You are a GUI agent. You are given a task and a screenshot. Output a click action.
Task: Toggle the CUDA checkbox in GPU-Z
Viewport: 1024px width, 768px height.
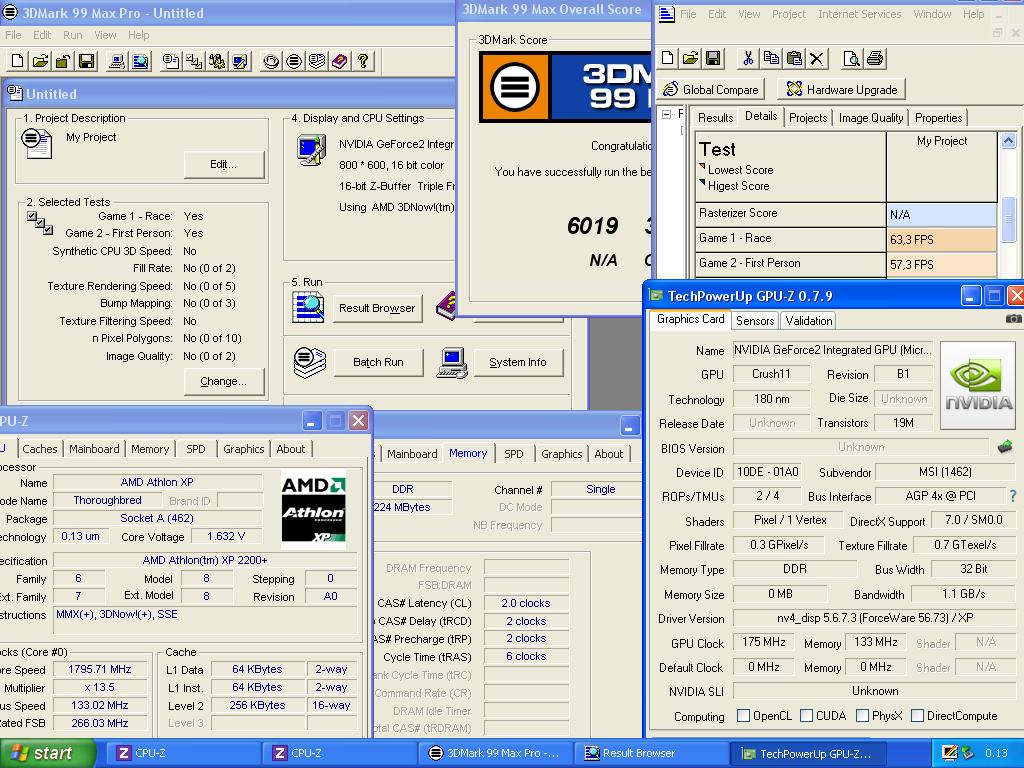point(807,716)
